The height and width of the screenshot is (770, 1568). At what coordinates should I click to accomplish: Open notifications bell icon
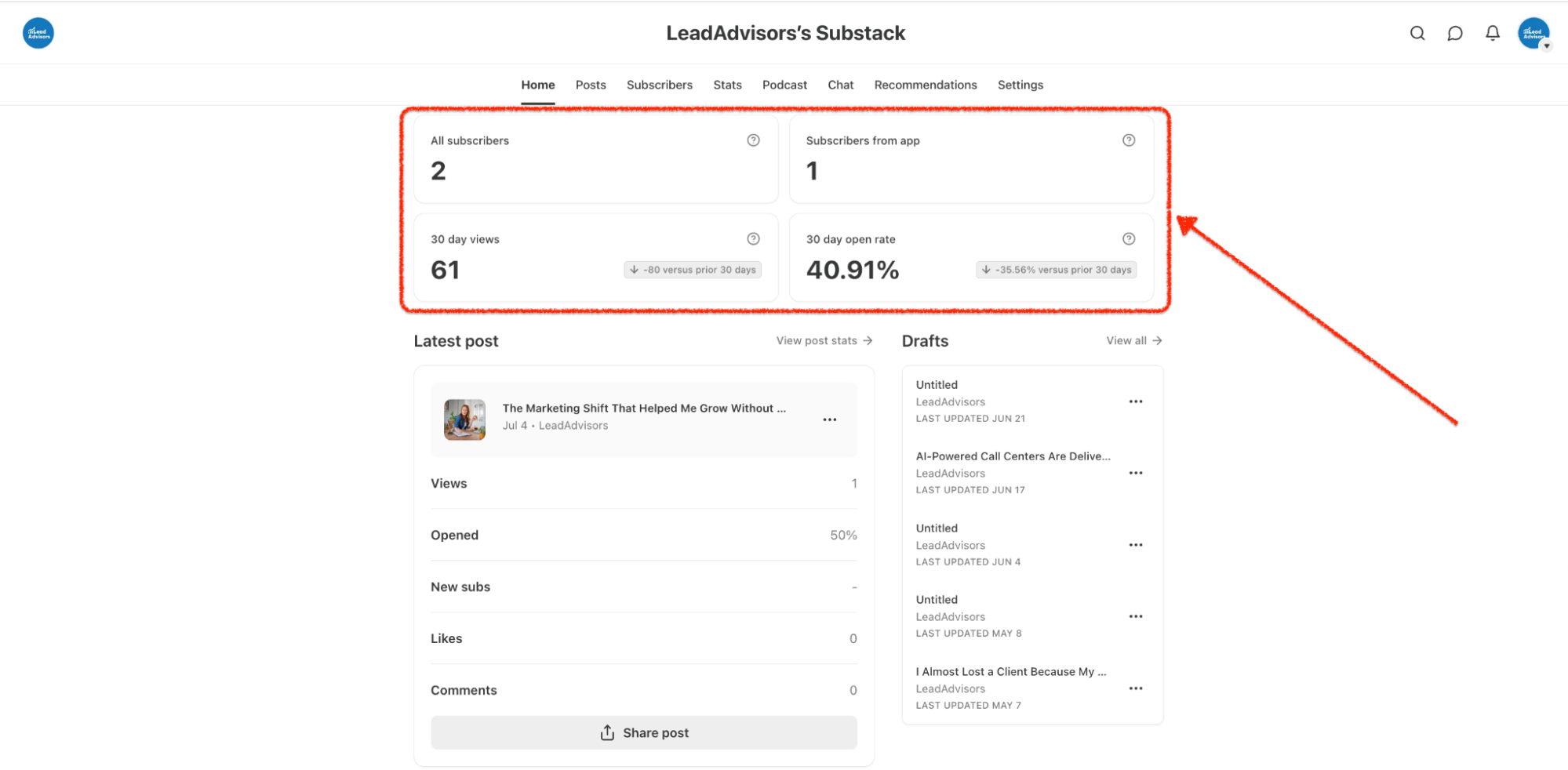[1492, 33]
